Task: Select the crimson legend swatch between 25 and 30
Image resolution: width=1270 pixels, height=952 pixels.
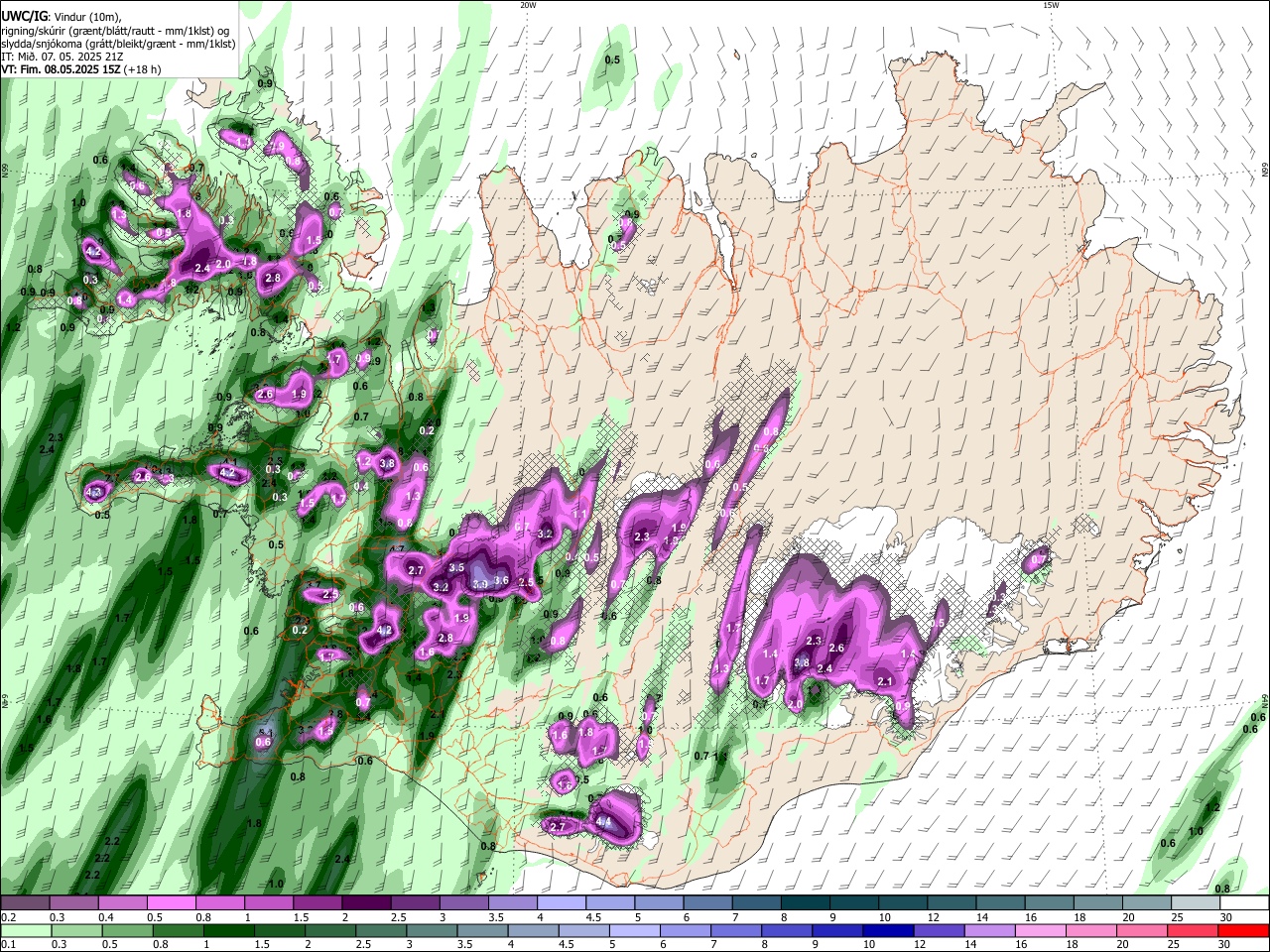Action: (1194, 930)
